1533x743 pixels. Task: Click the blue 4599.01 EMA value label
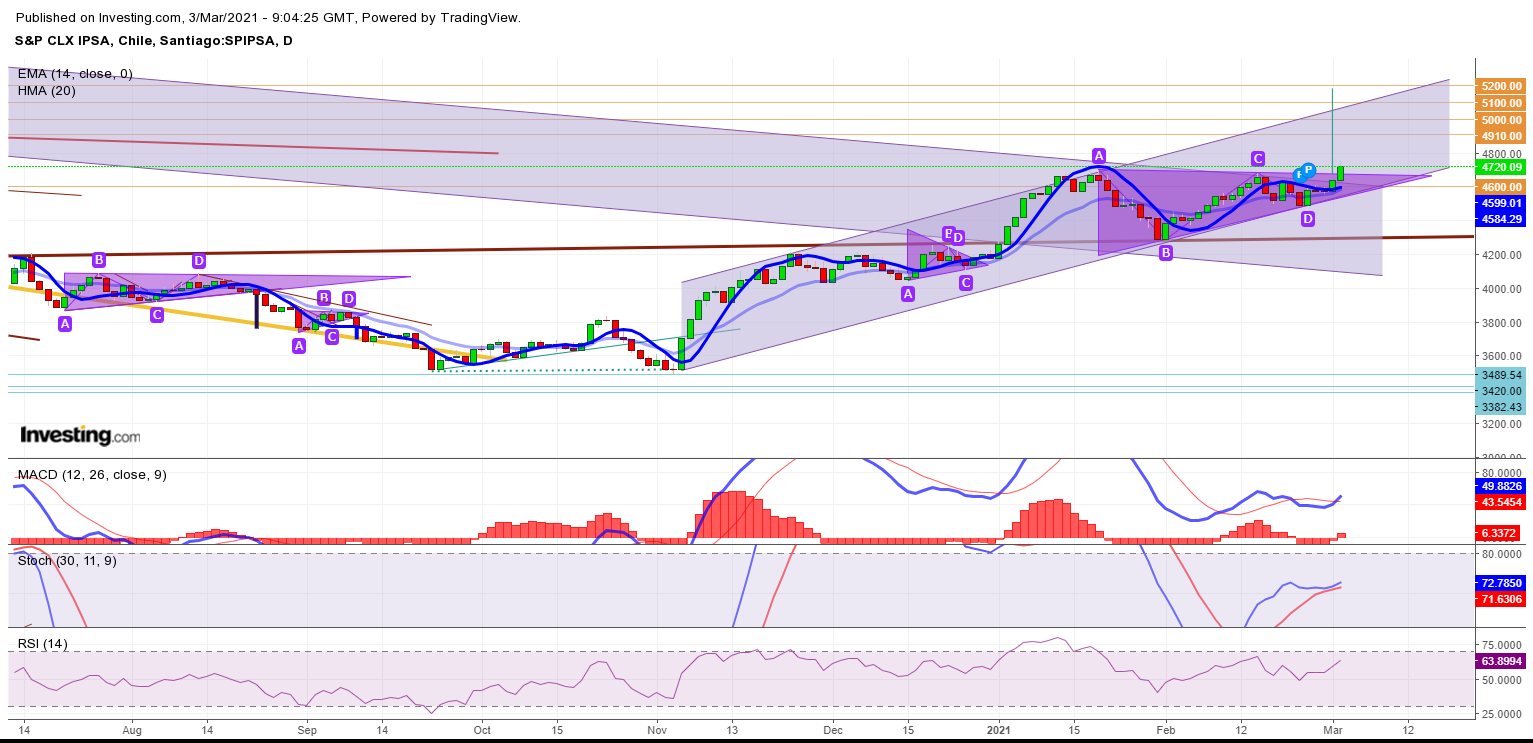click(x=1501, y=203)
